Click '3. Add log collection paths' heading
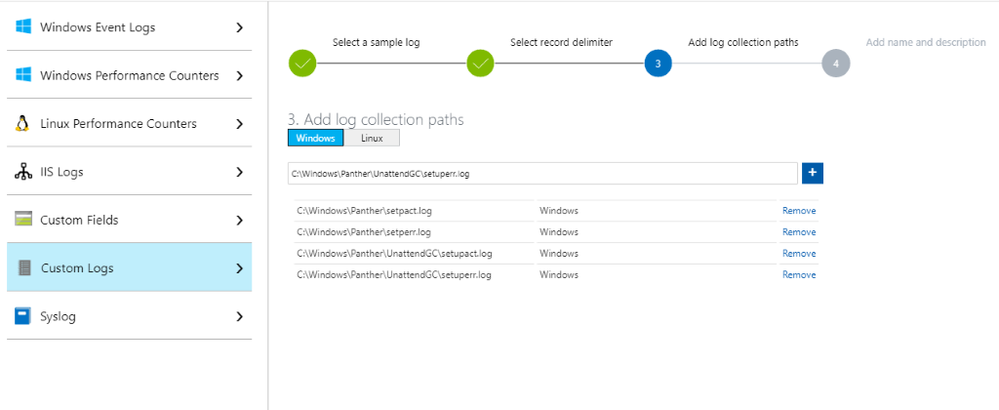Viewport: 999px width, 410px height. point(376,119)
